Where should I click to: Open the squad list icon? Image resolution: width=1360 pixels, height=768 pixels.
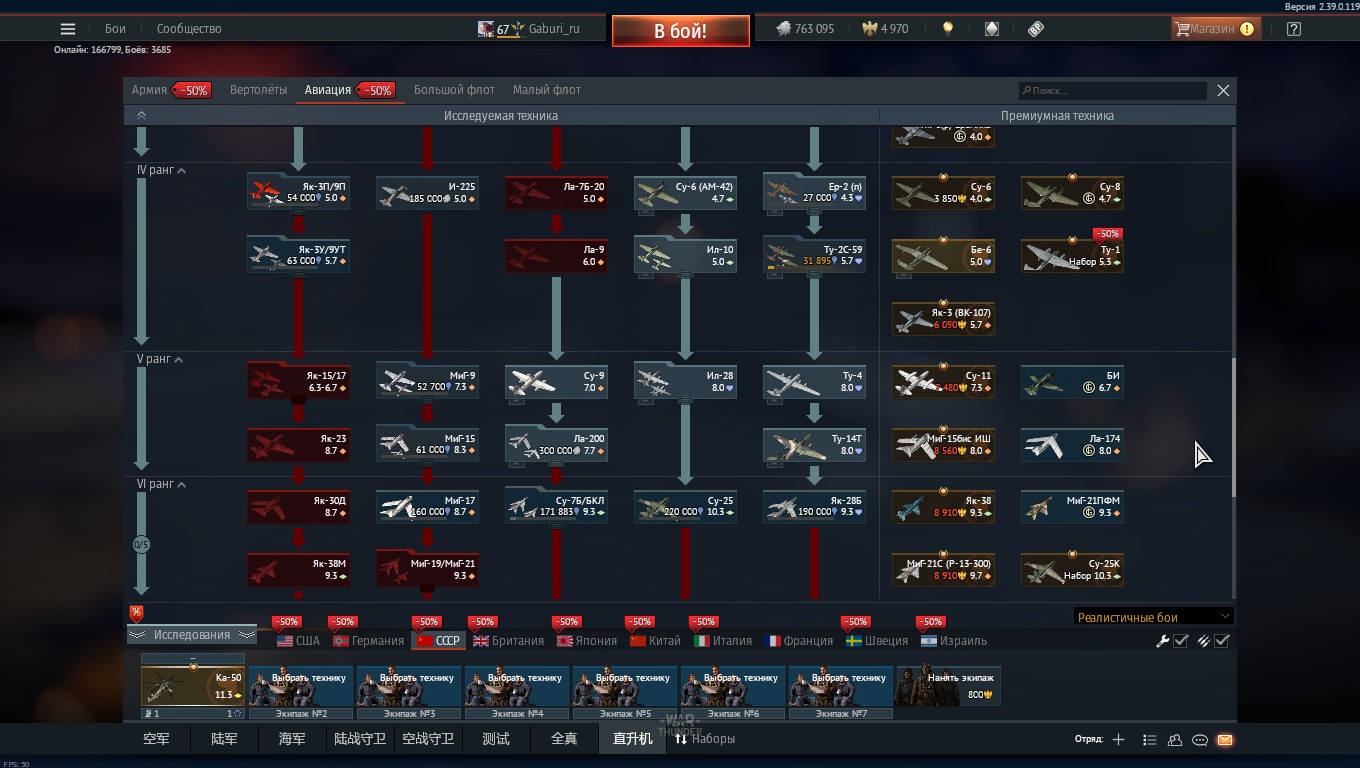click(x=1149, y=740)
